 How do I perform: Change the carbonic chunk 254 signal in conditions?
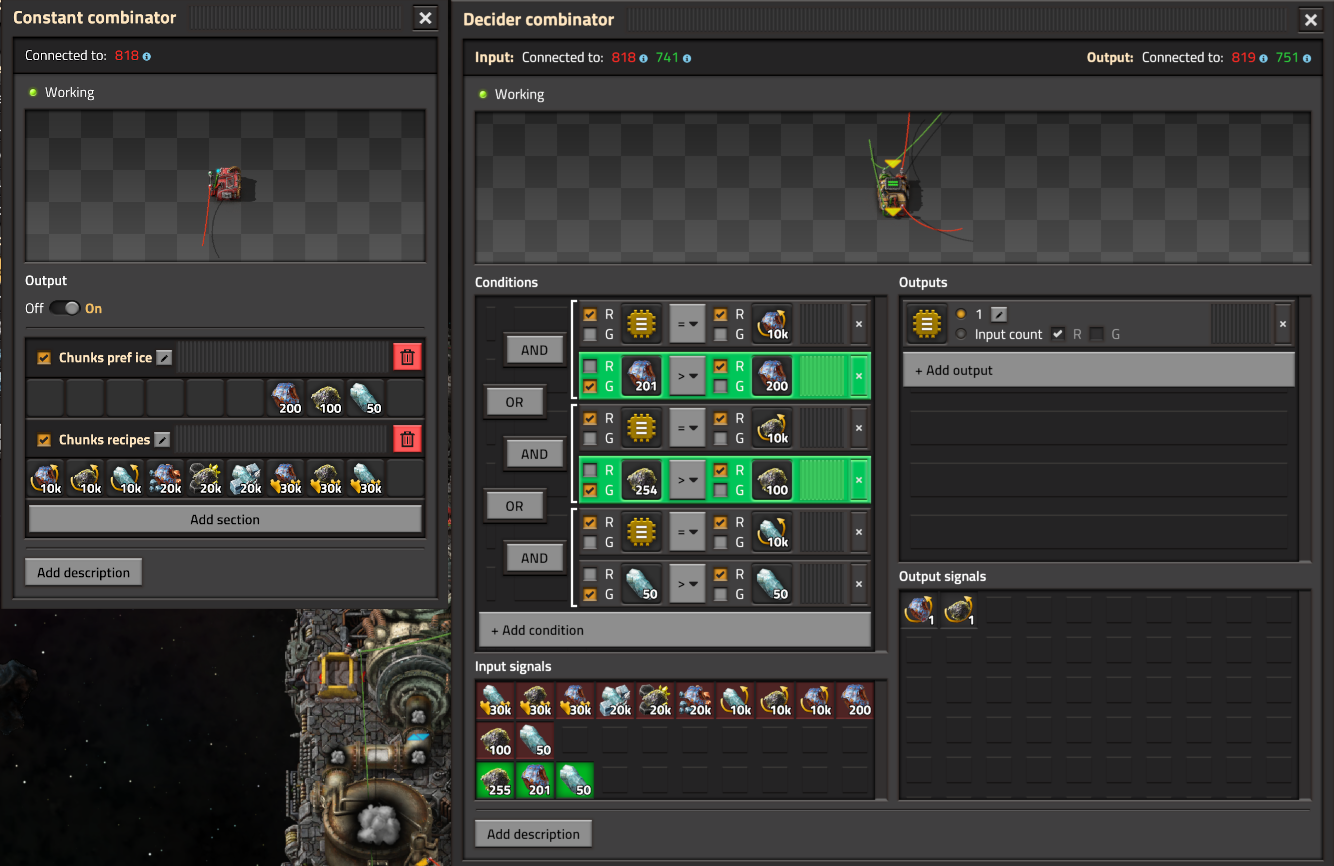click(x=642, y=480)
